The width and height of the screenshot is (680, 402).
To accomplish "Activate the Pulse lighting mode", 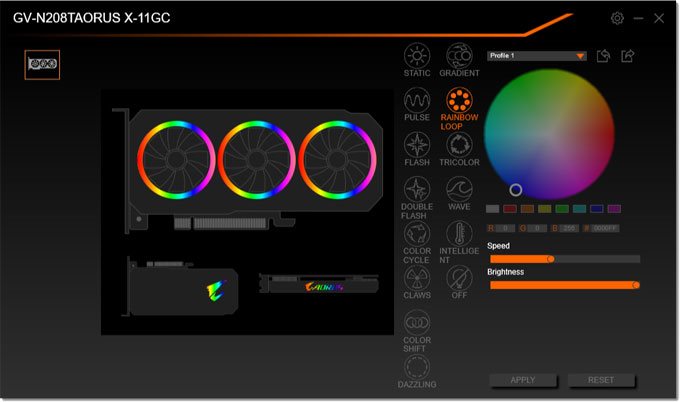I will point(417,100).
